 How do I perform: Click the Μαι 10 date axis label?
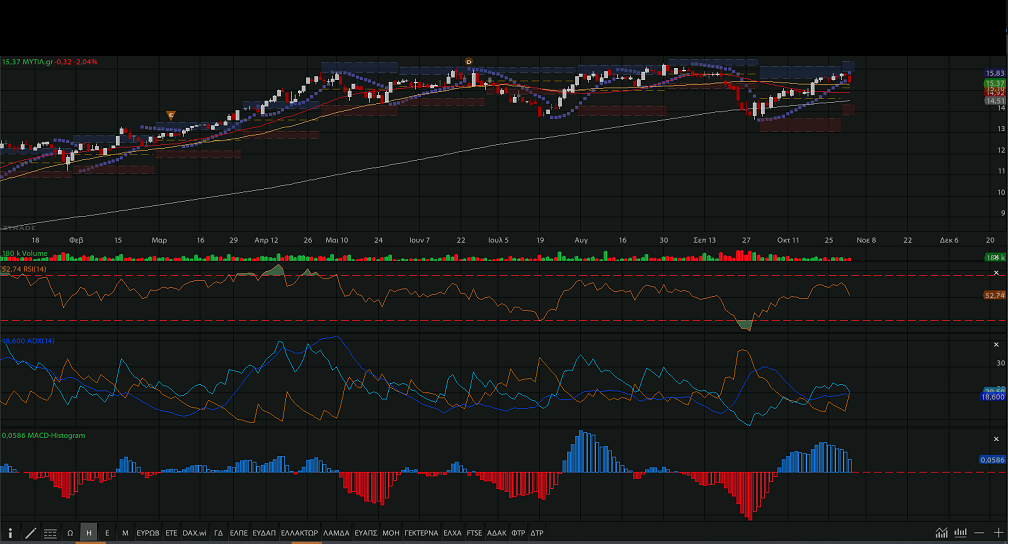click(x=336, y=240)
